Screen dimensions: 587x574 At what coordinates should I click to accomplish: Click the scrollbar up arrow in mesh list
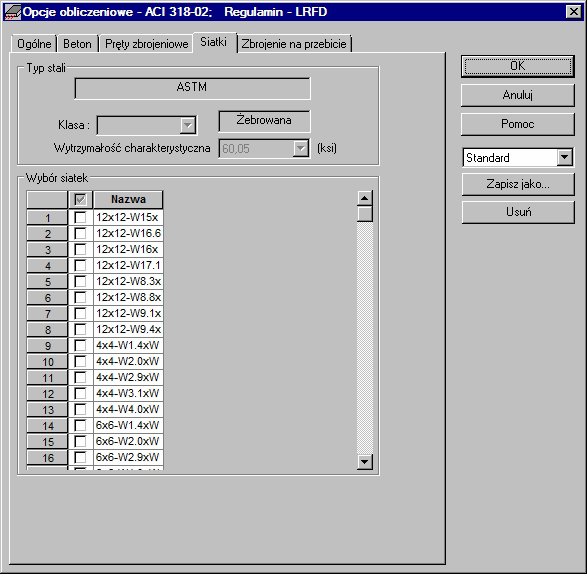(x=365, y=198)
